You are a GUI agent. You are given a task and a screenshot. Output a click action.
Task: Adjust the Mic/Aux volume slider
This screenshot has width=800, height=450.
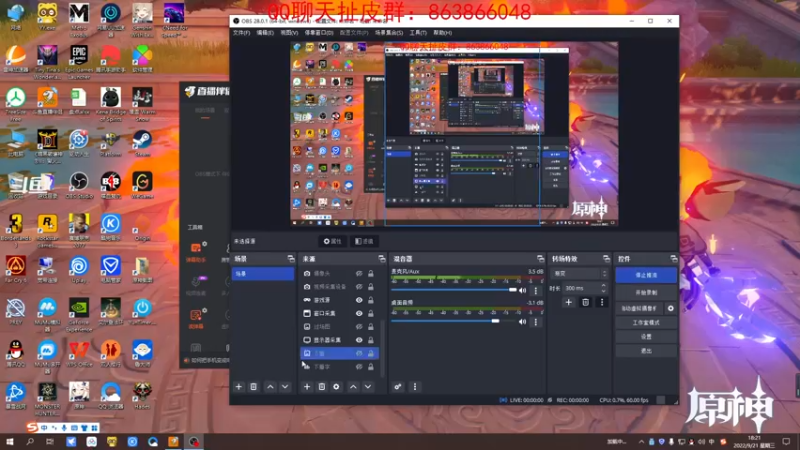click(454, 290)
